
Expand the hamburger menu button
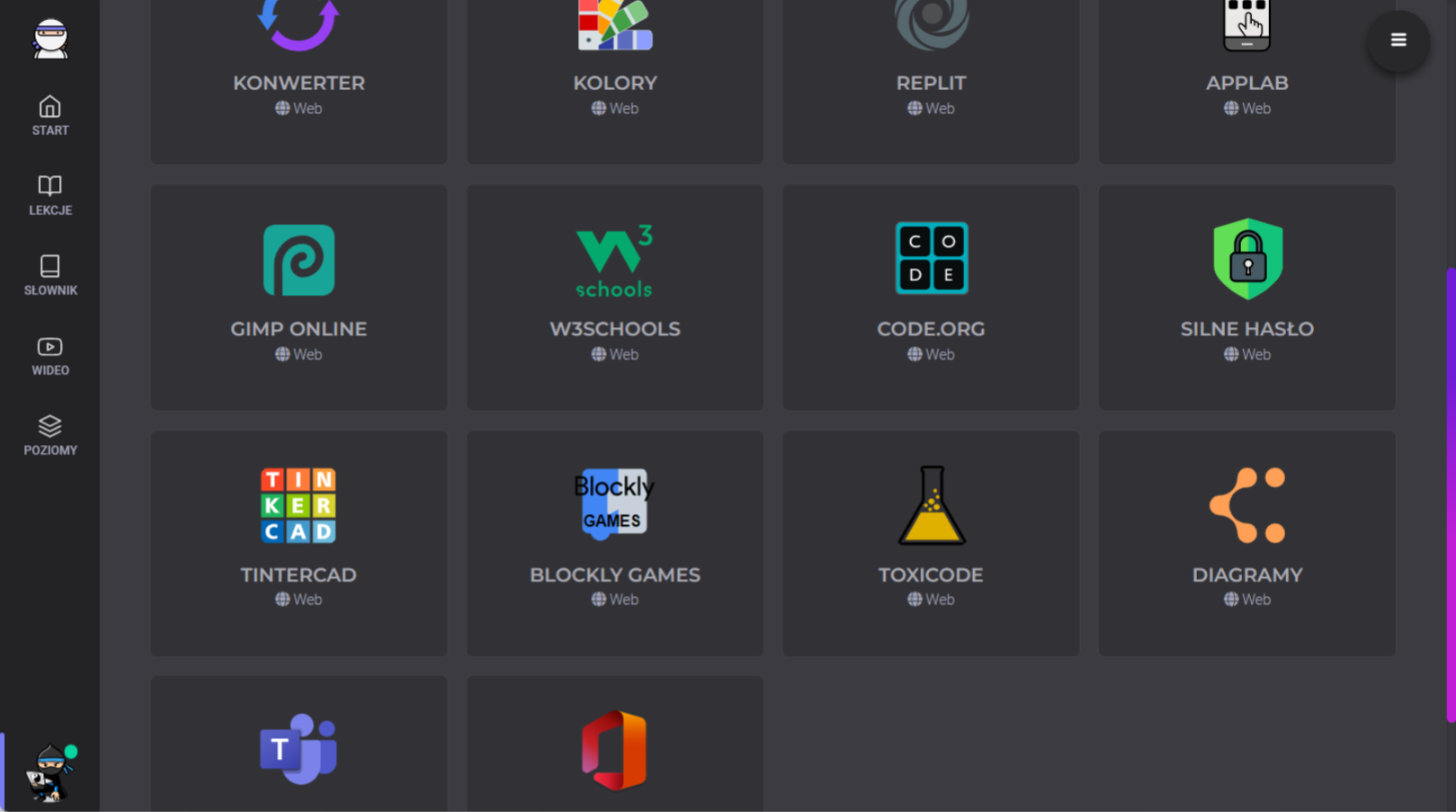[1398, 40]
